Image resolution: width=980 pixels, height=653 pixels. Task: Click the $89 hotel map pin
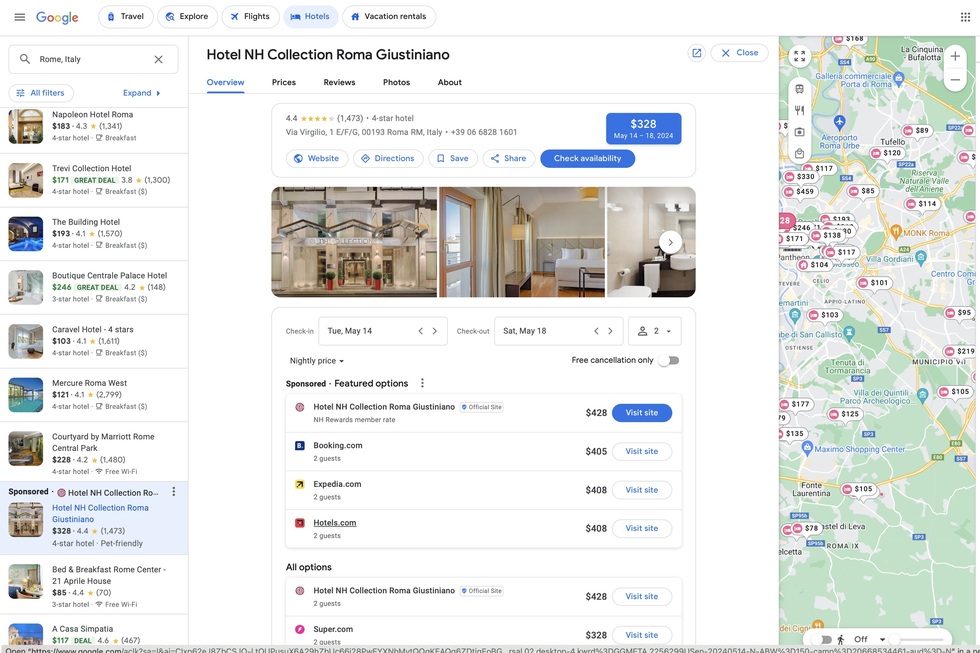(916, 131)
